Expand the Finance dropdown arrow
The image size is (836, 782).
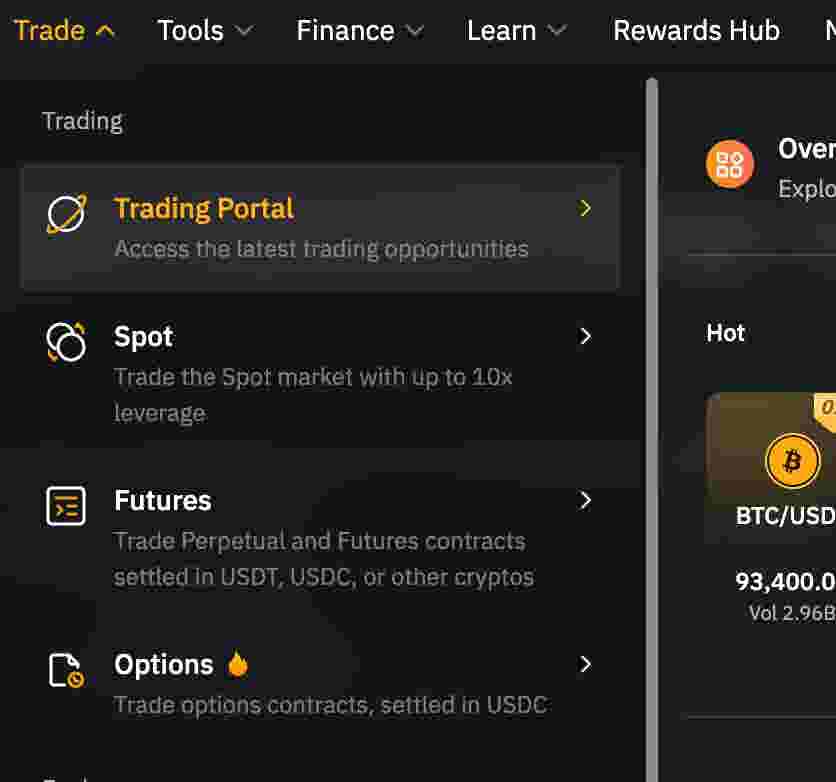coord(415,31)
